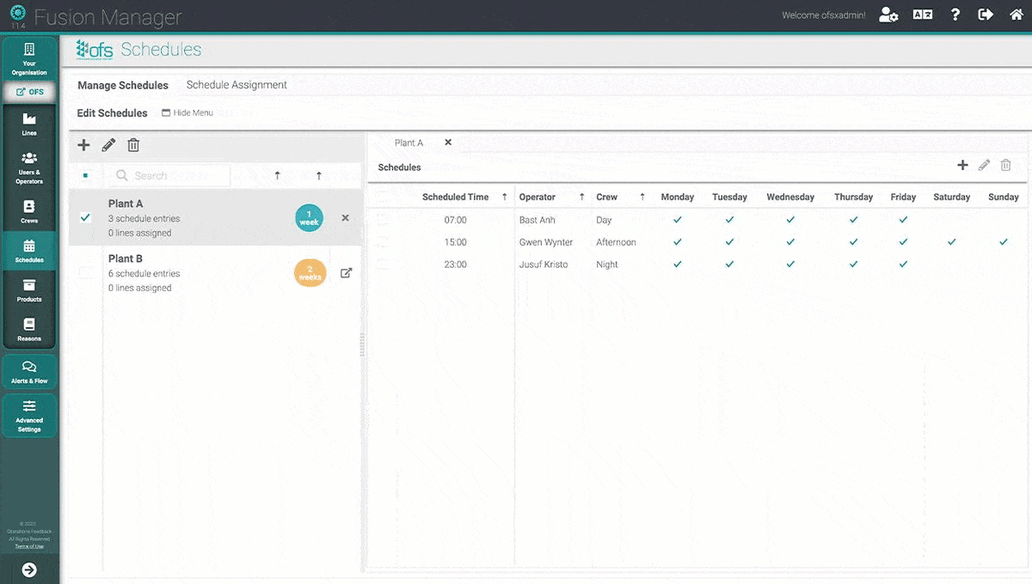This screenshot has height=584, width=1032.
Task: Add a schedule entry with right-panel plus icon
Action: (x=962, y=166)
